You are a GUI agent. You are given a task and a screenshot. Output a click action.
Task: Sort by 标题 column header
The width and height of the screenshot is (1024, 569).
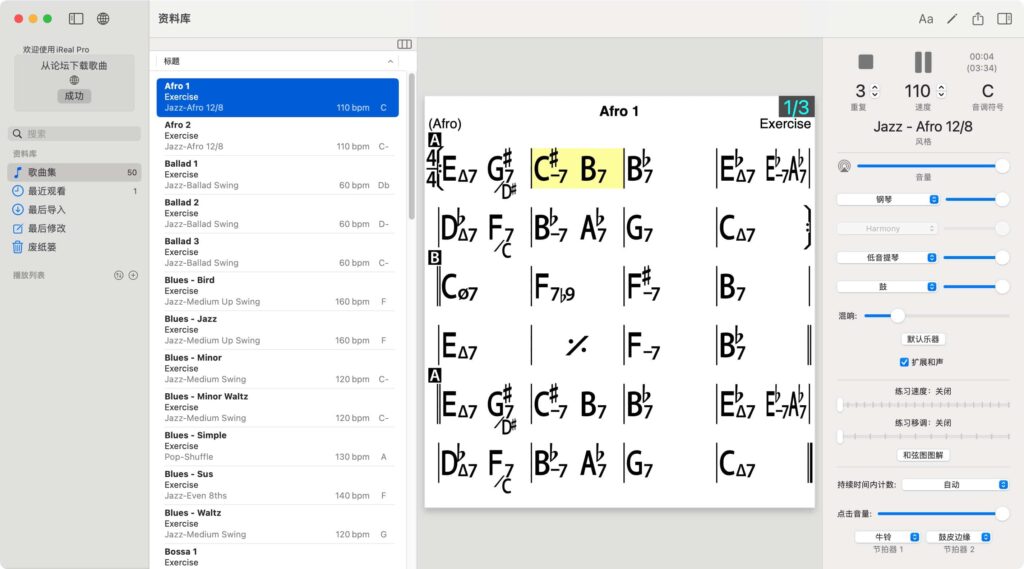(278, 61)
